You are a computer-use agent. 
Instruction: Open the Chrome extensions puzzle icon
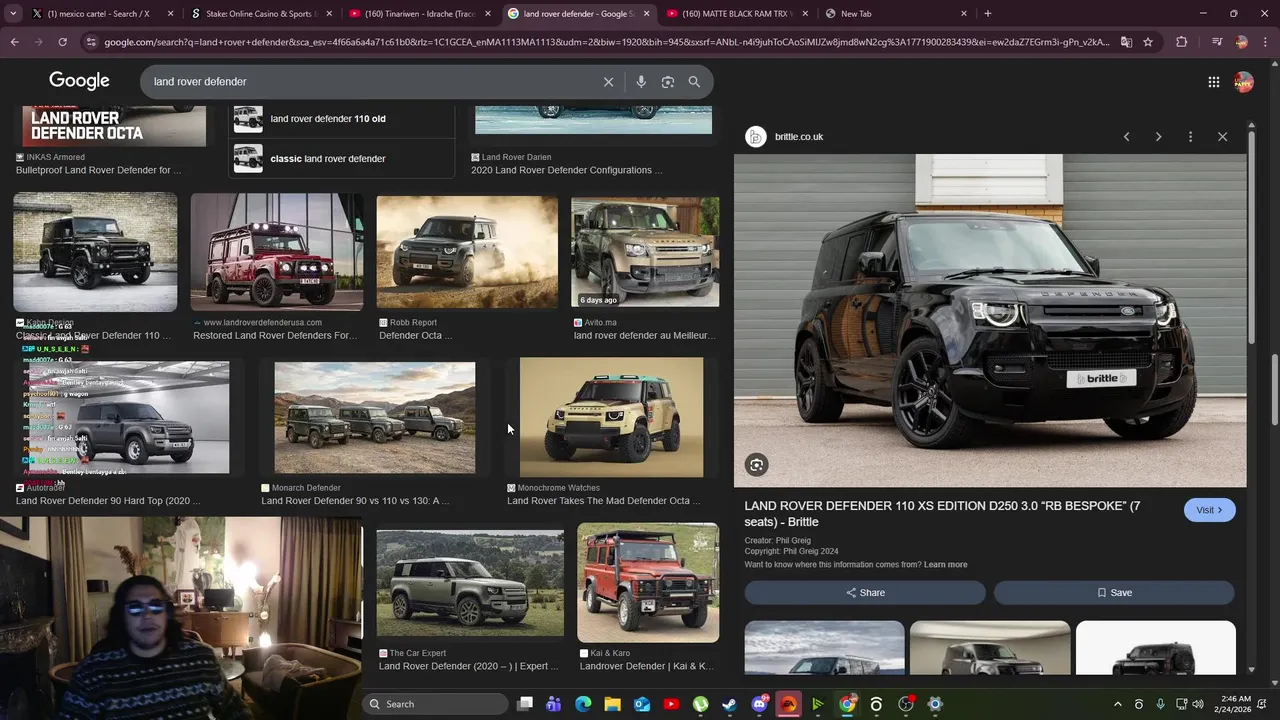point(1181,42)
